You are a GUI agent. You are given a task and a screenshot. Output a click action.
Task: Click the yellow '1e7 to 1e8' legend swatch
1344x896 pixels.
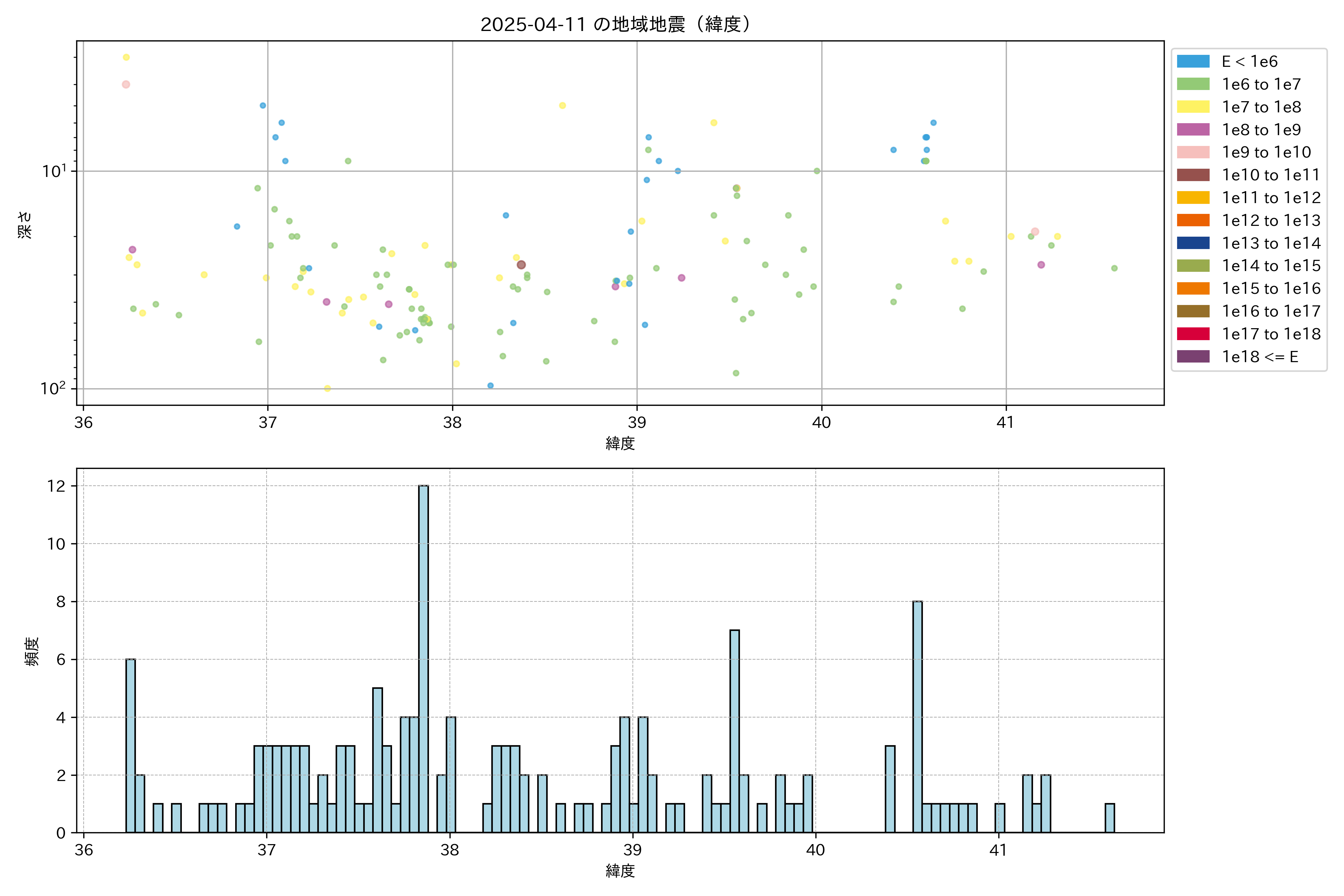(x=1193, y=107)
